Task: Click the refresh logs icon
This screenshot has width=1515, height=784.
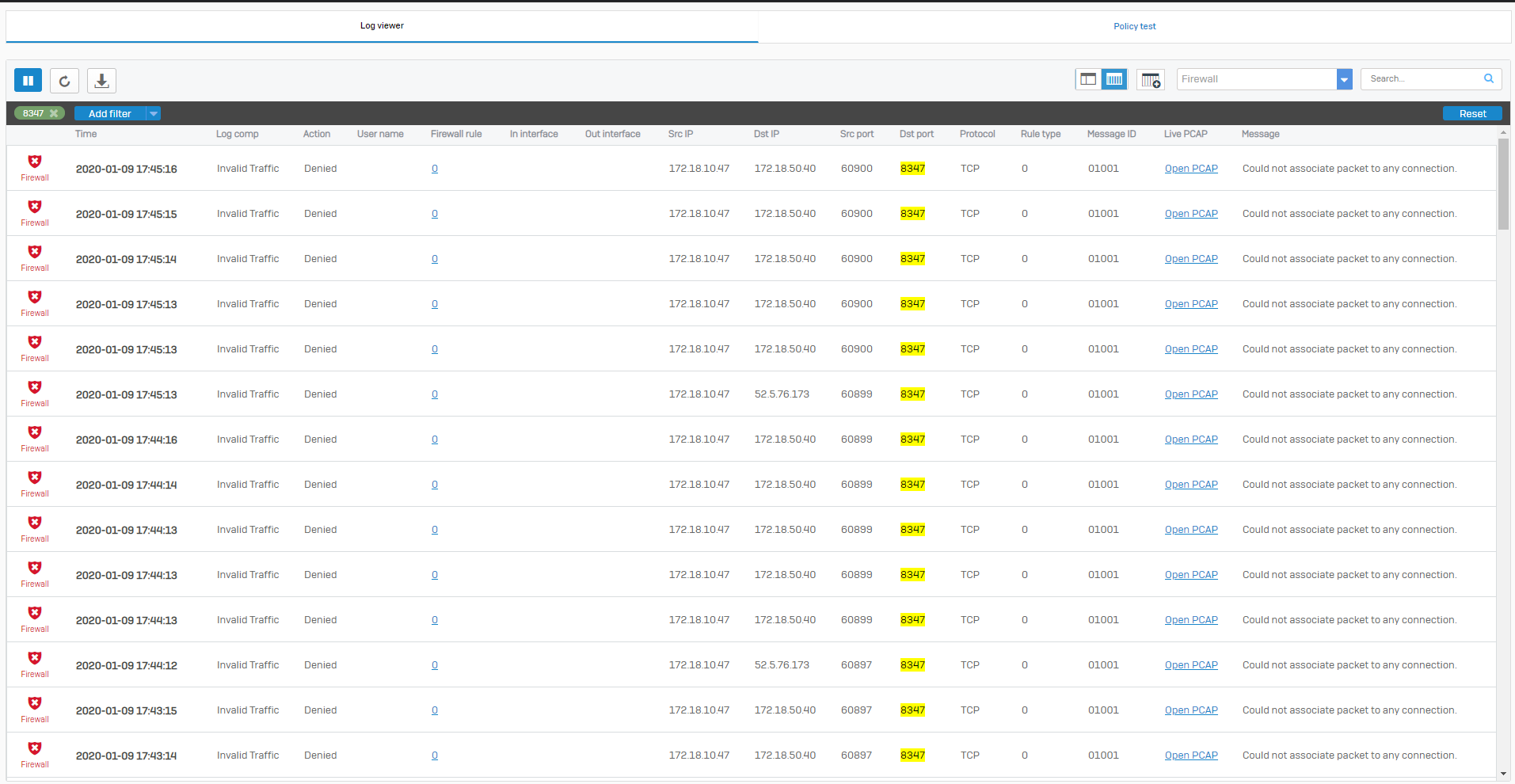Action: point(64,80)
